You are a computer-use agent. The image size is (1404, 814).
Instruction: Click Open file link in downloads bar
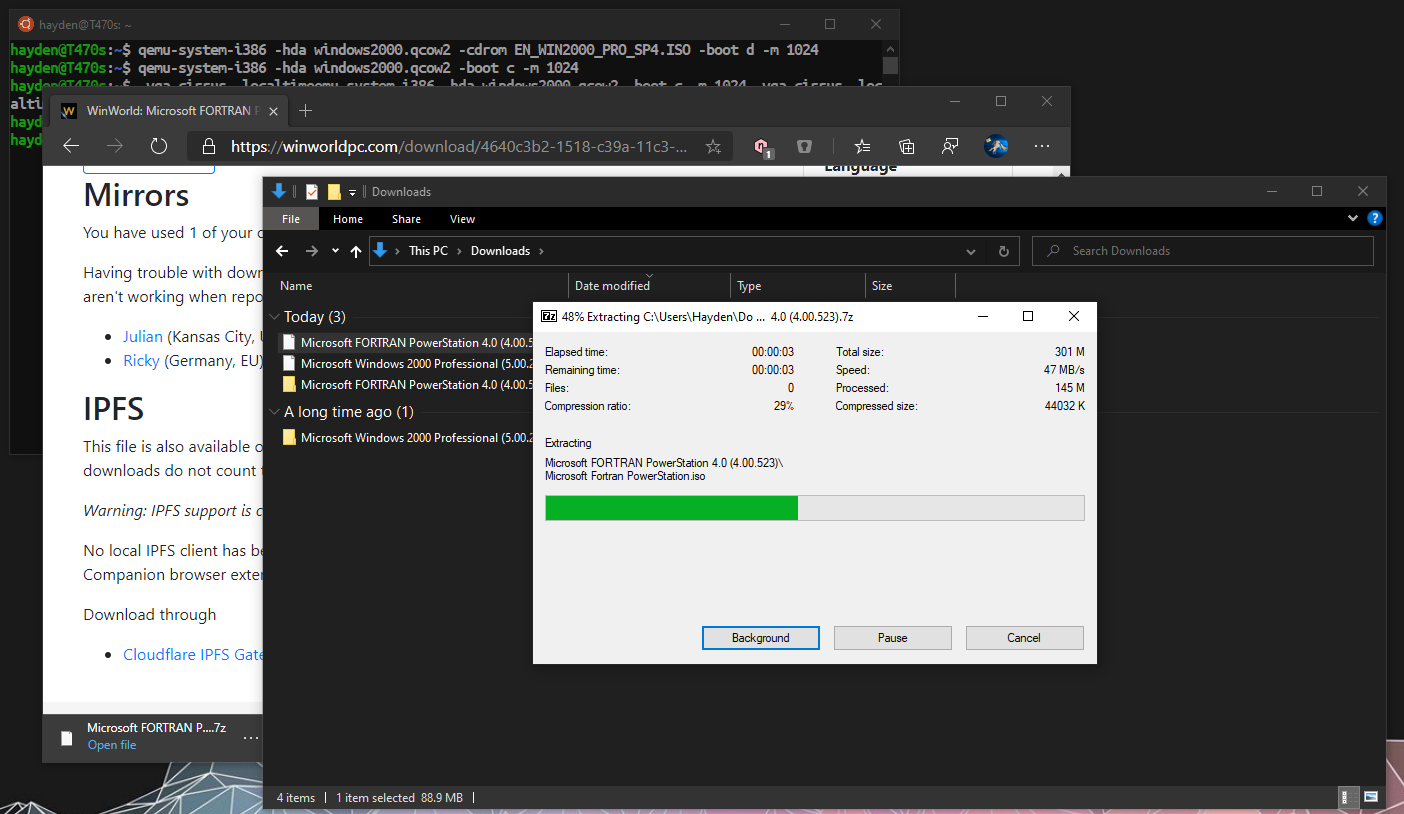[112, 745]
